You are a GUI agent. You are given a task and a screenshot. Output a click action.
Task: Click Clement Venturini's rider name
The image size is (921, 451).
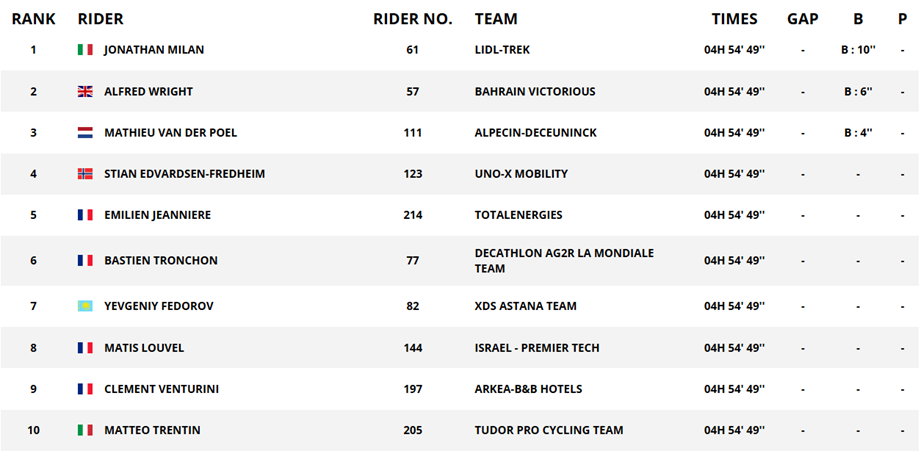(162, 389)
